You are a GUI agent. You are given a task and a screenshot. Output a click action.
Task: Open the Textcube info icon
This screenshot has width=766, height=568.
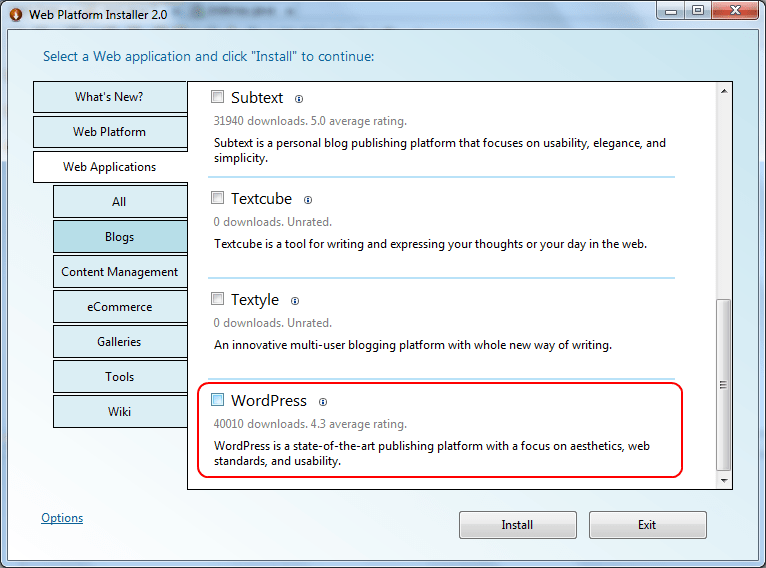(308, 200)
